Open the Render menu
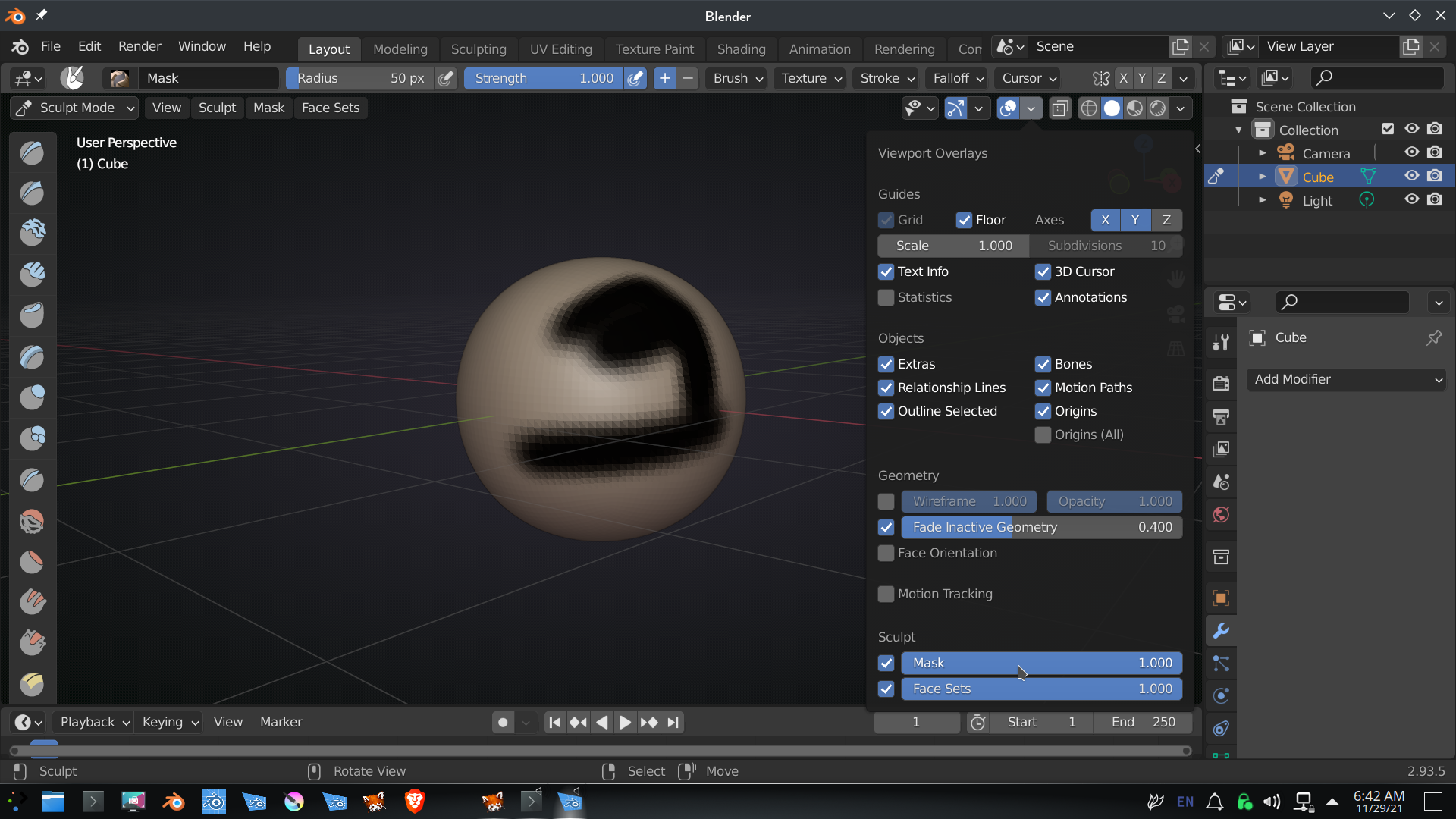This screenshot has width=1456, height=819. [140, 46]
